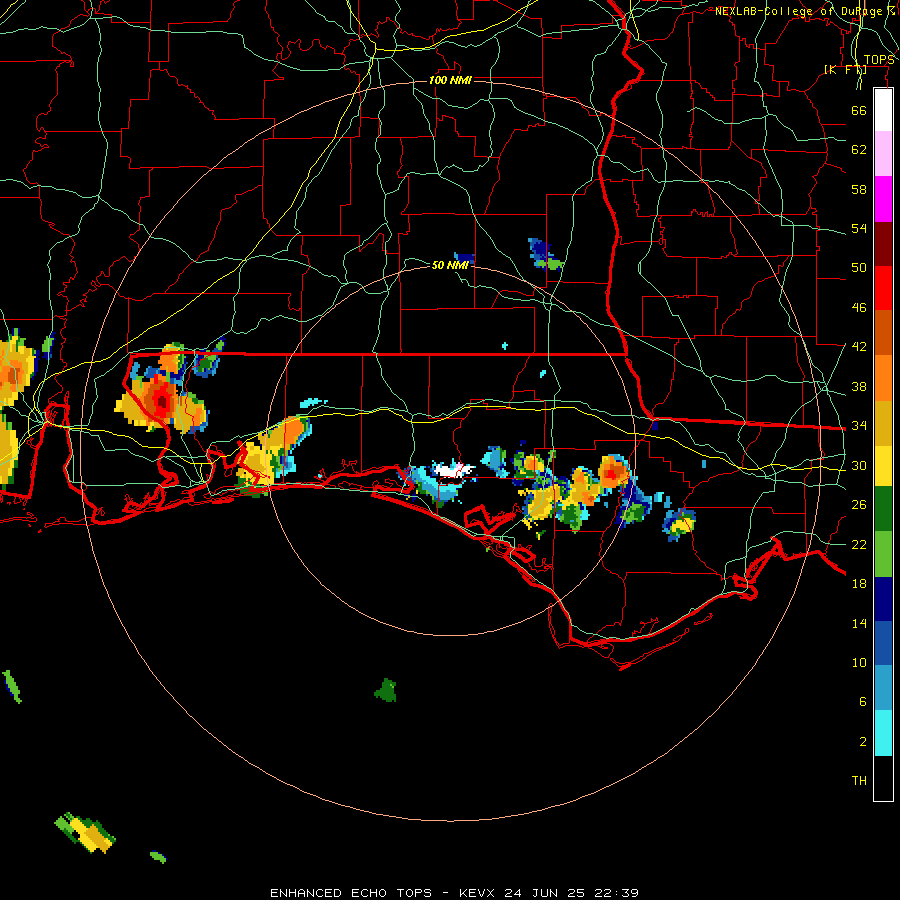Click the 26 legend value
900x900 pixels.
[859, 505]
